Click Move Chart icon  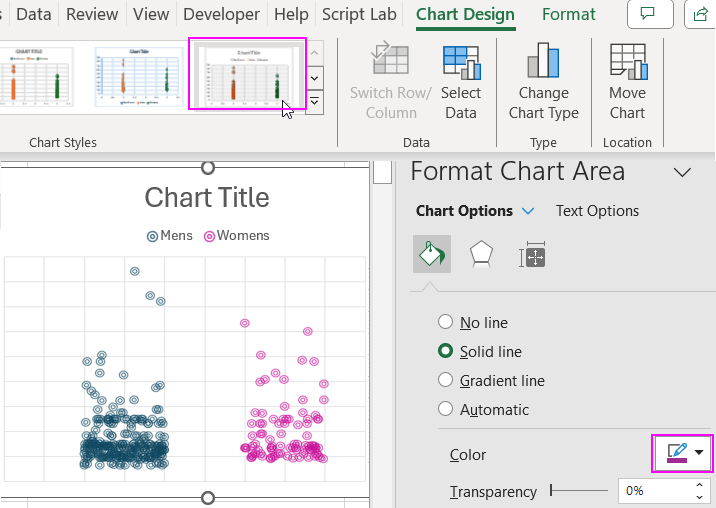[627, 61]
